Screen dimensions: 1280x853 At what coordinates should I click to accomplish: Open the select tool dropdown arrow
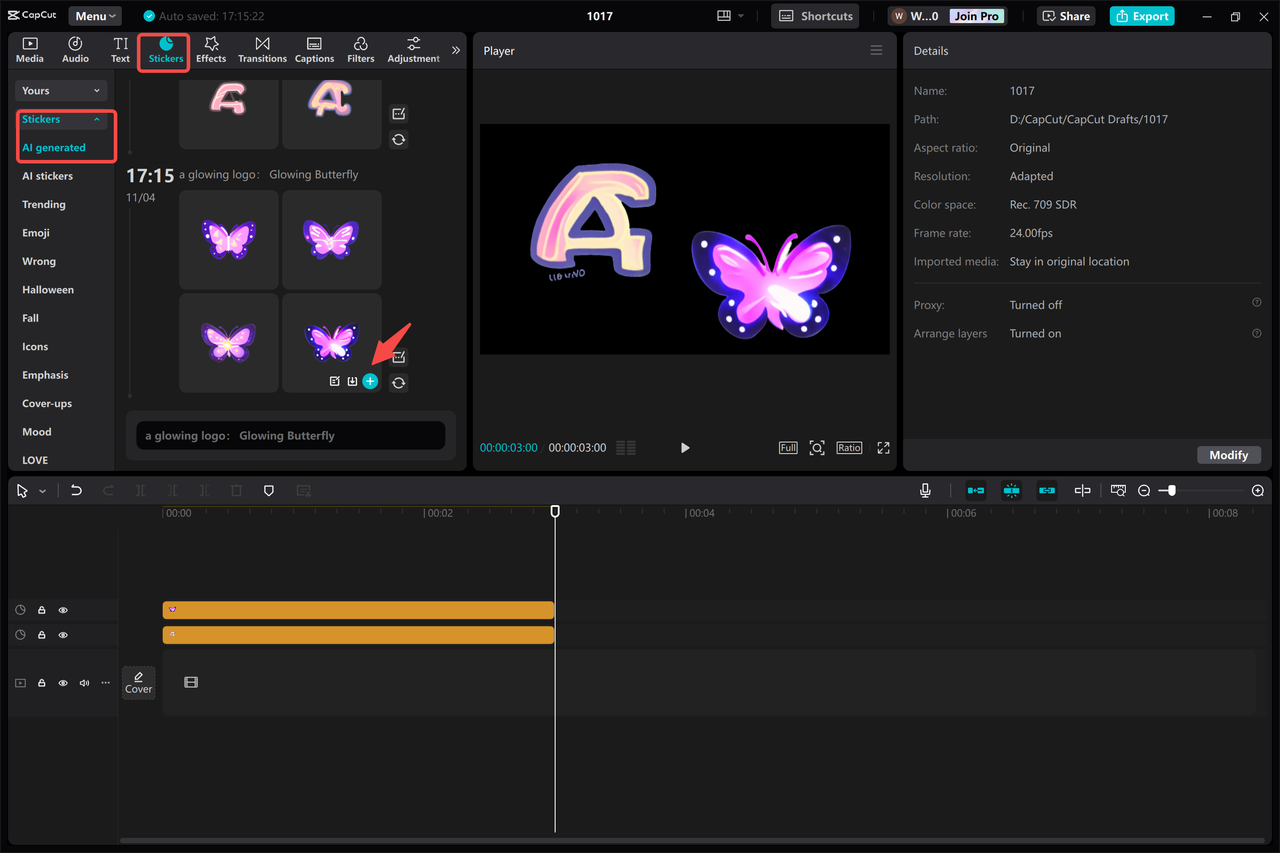coord(42,491)
